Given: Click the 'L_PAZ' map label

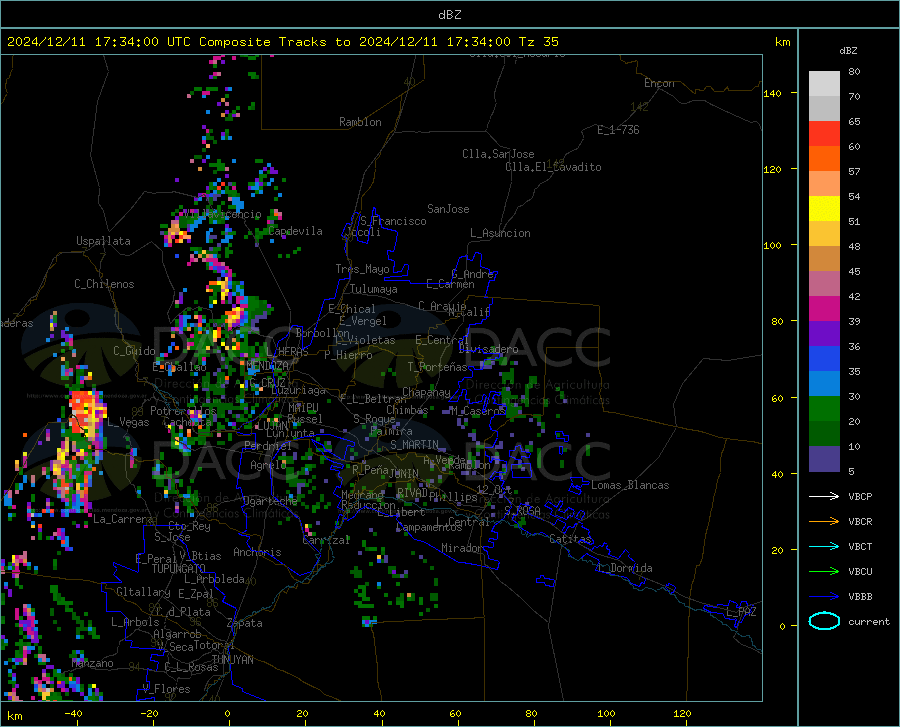Looking at the screenshot, I should 741,612.
